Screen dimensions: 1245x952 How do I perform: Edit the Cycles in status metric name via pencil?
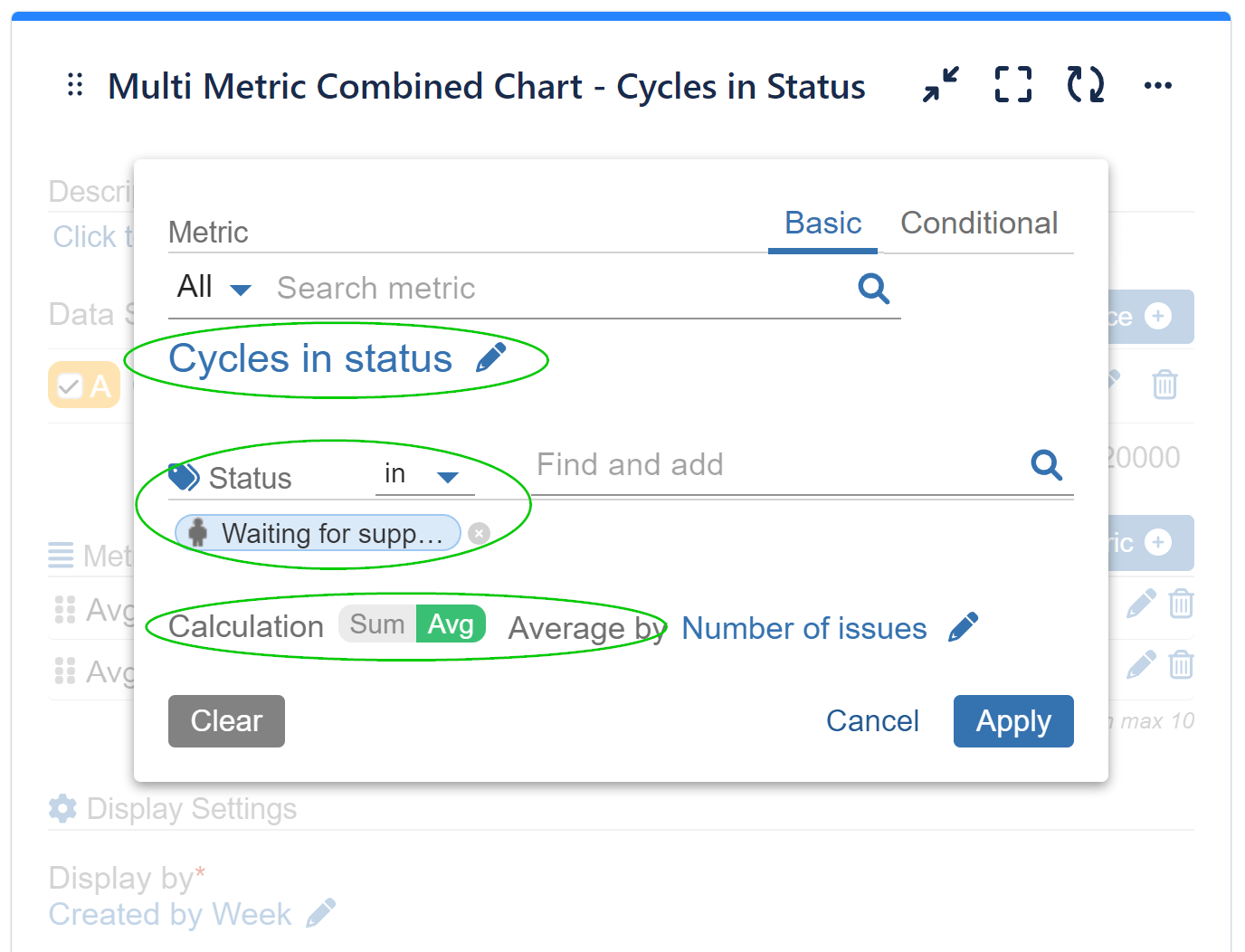point(491,356)
